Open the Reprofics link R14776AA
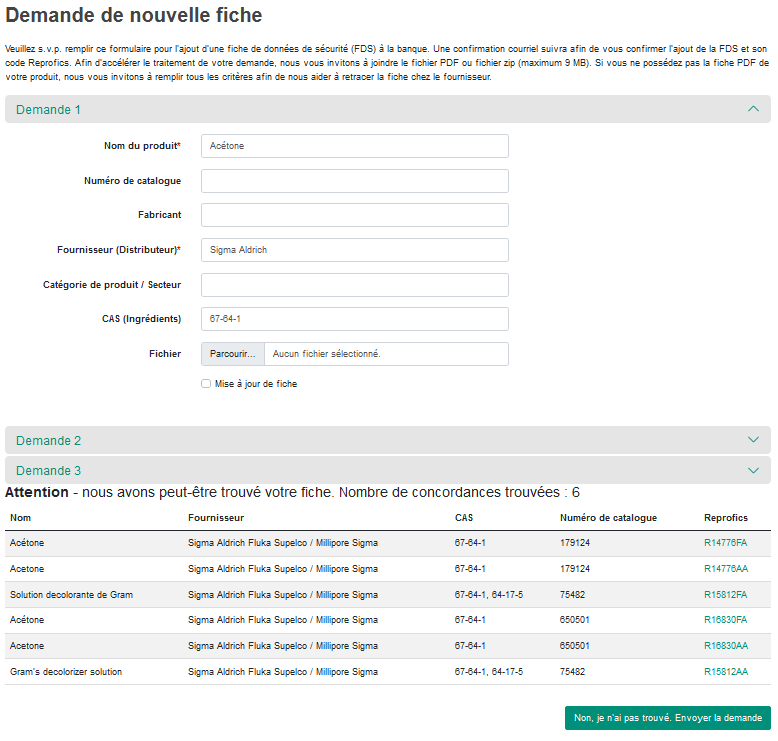 pos(726,569)
